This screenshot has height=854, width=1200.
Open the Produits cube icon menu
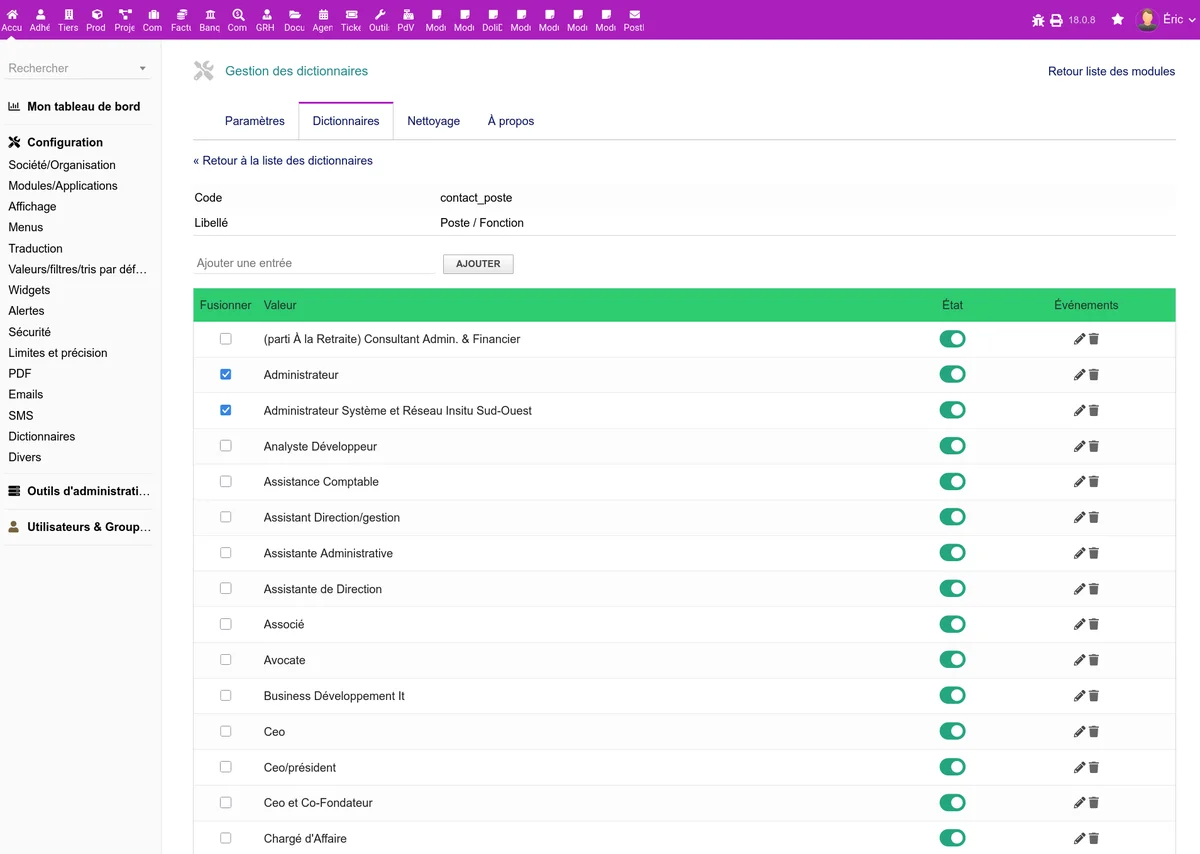pos(96,15)
